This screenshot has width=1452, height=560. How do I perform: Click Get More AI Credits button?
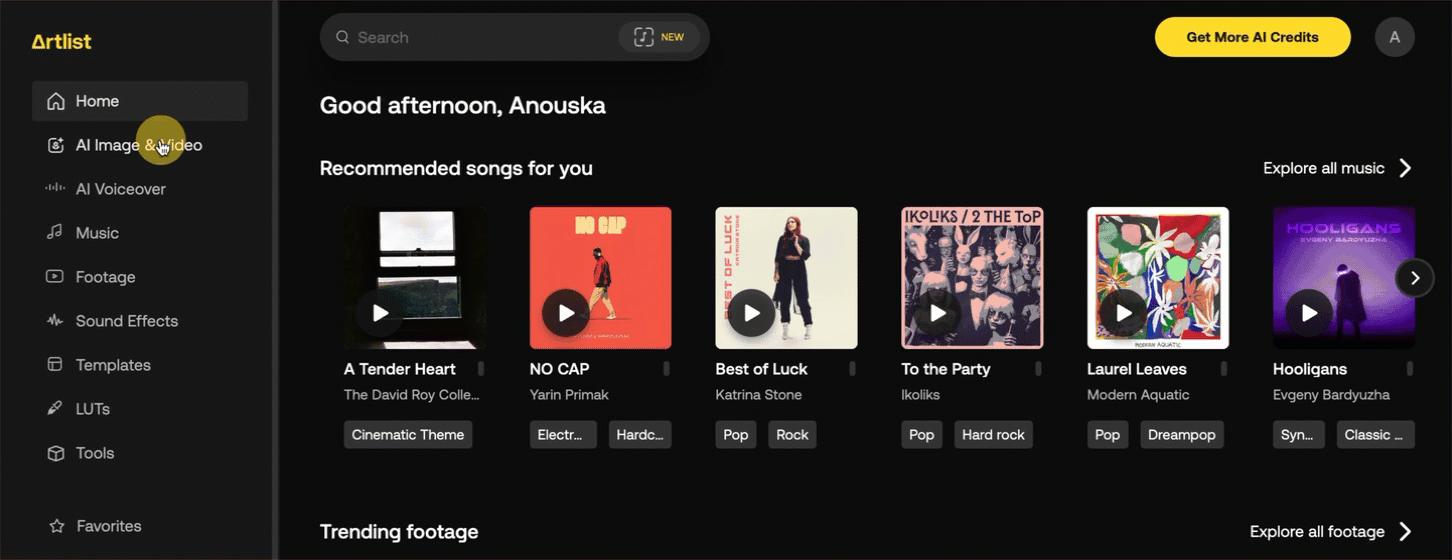1252,37
